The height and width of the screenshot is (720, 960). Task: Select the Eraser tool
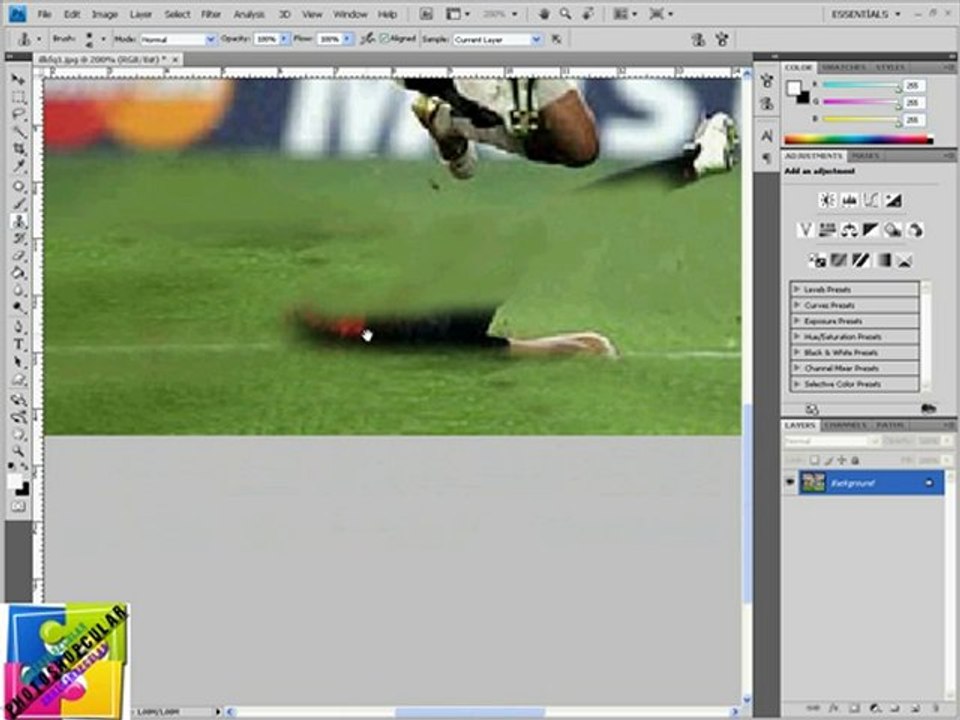click(18, 256)
